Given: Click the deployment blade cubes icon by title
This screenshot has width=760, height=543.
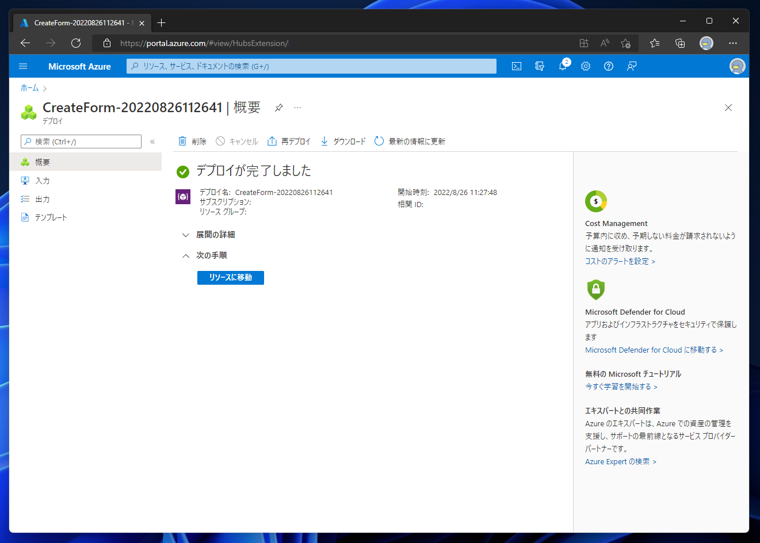Looking at the screenshot, I should 29,112.
